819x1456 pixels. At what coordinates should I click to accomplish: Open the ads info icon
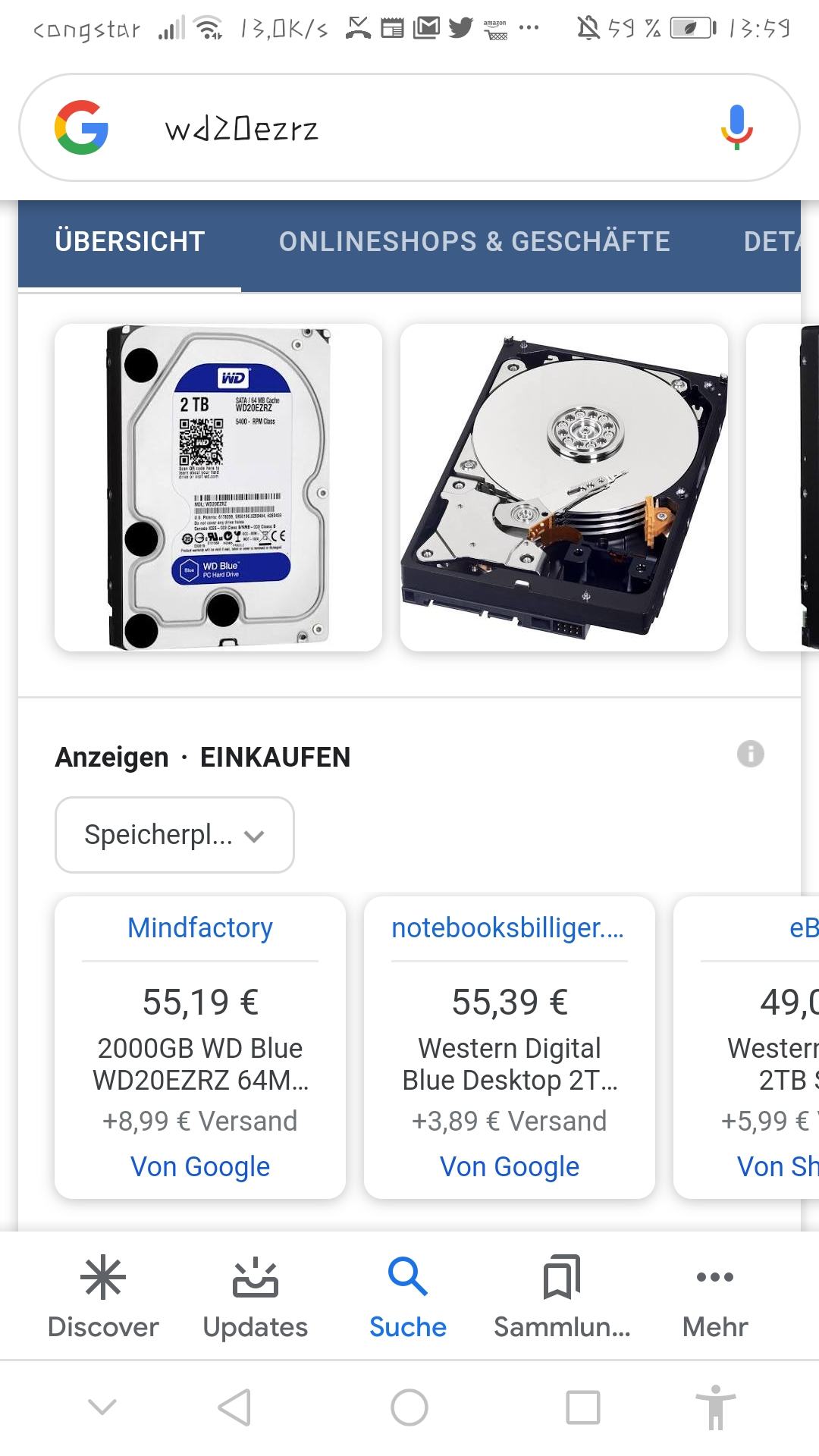pyautogui.click(x=750, y=754)
